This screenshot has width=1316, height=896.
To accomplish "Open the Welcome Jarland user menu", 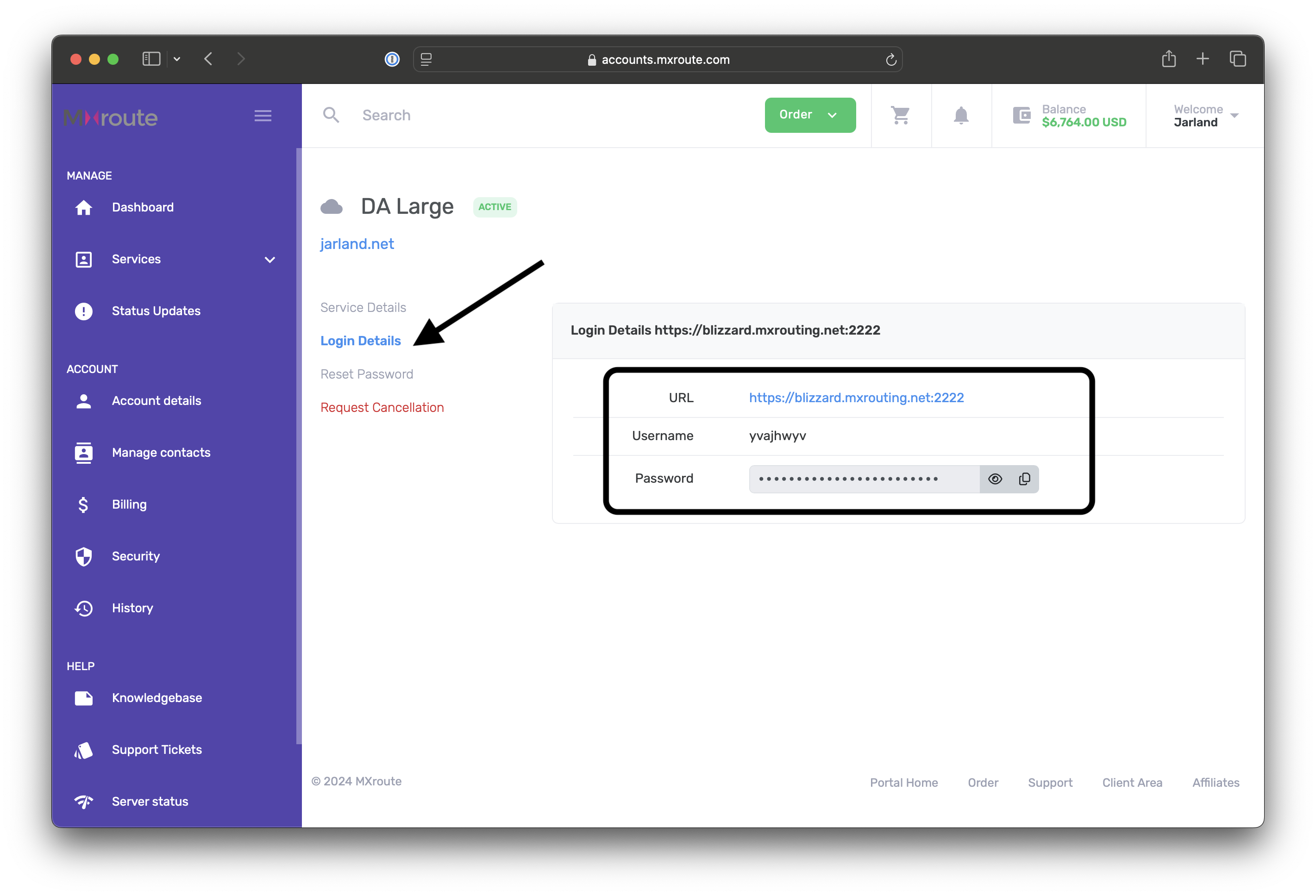I will (1206, 115).
